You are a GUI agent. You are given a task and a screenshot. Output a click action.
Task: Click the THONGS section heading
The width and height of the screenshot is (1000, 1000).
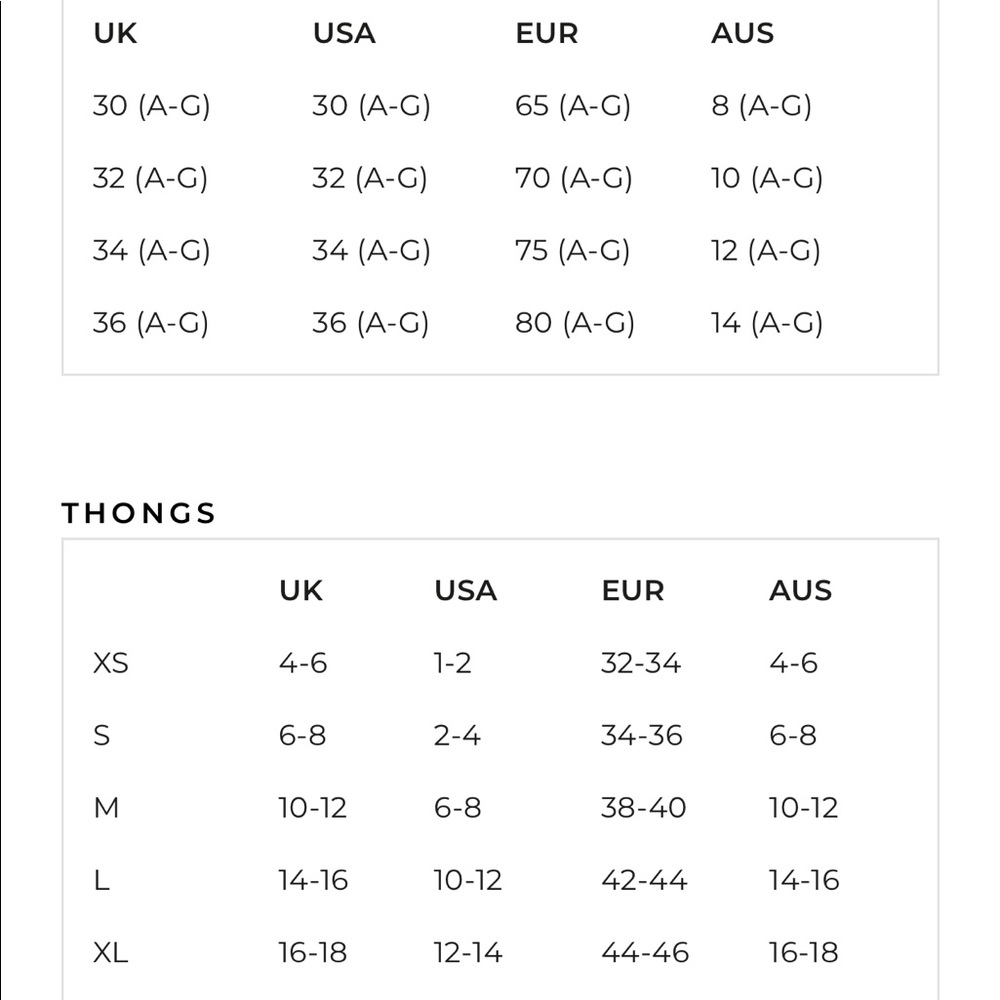[x=138, y=513]
